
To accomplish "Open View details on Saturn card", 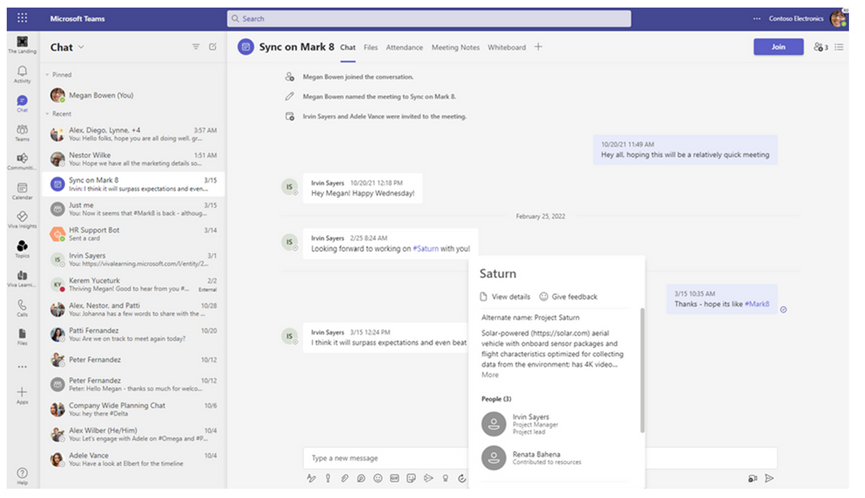I will 505,297.
